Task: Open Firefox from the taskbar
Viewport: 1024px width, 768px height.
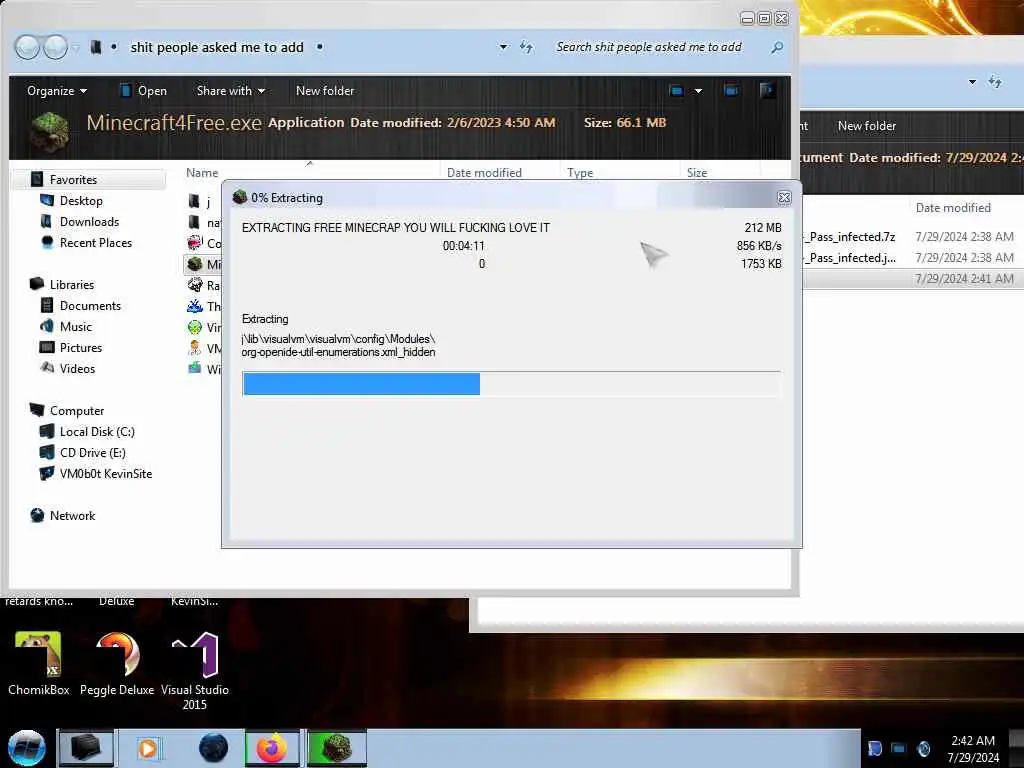Action: (272, 748)
